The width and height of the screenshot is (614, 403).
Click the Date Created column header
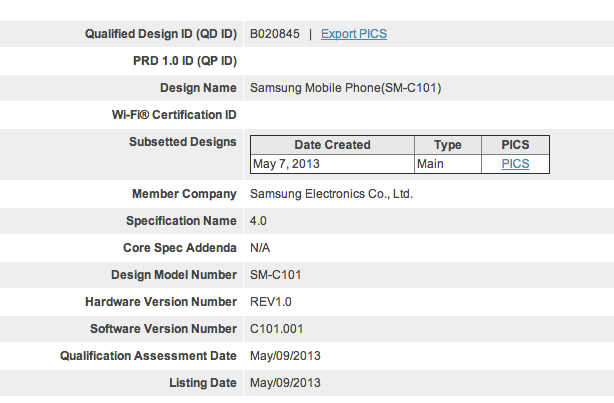point(332,145)
